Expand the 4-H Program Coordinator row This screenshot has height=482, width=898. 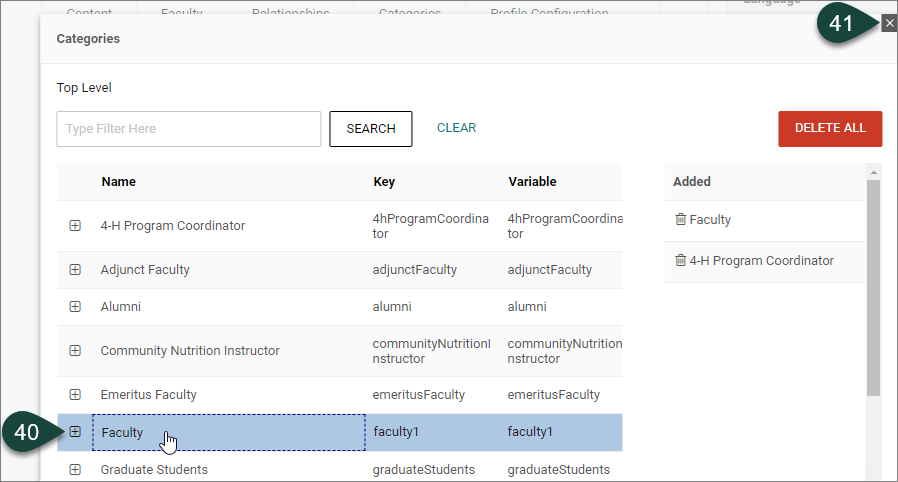[75, 226]
